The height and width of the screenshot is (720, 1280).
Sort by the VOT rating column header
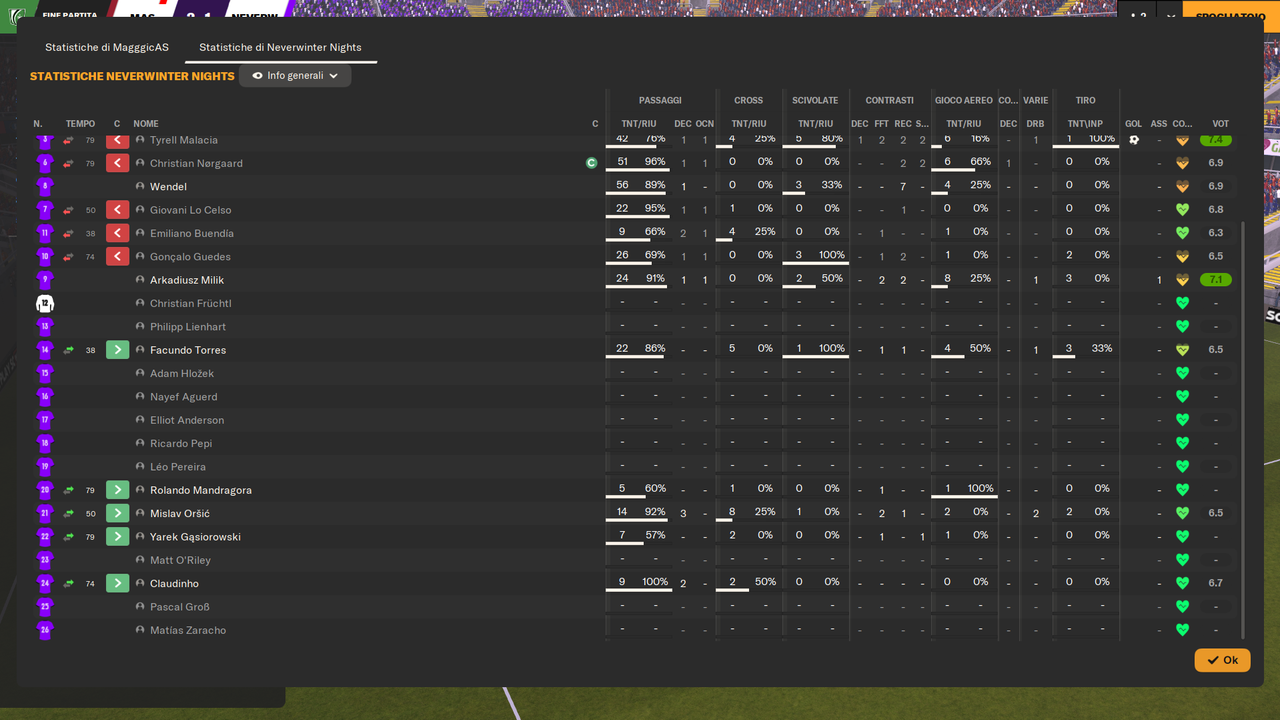click(x=1220, y=124)
